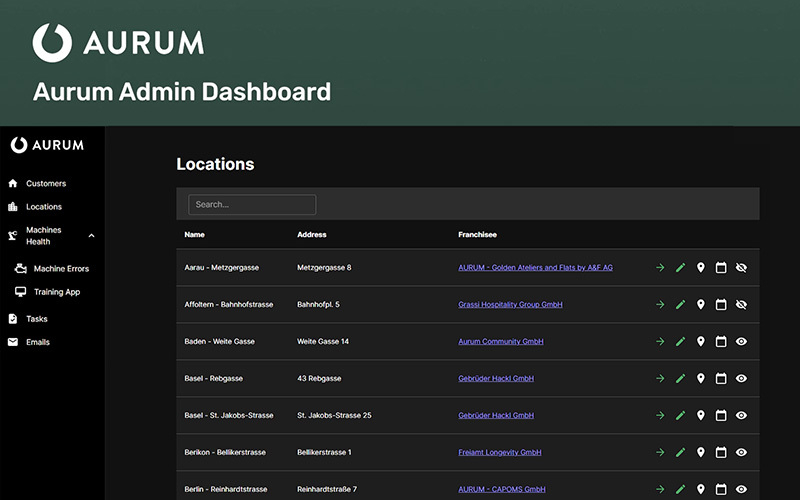800x500 pixels.
Task: Toggle visibility of Aarau - Metzgergasse
Action: [741, 267]
